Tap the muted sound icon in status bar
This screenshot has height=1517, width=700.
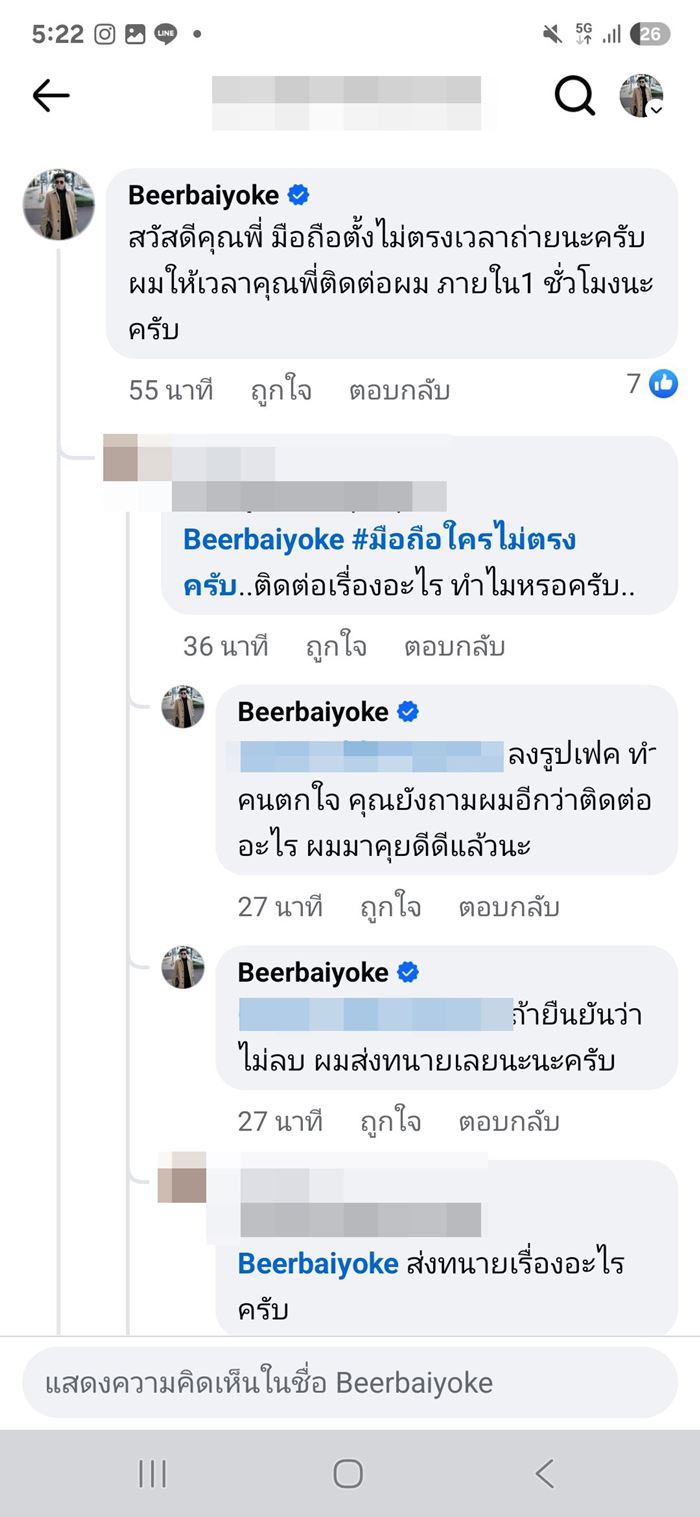click(551, 33)
